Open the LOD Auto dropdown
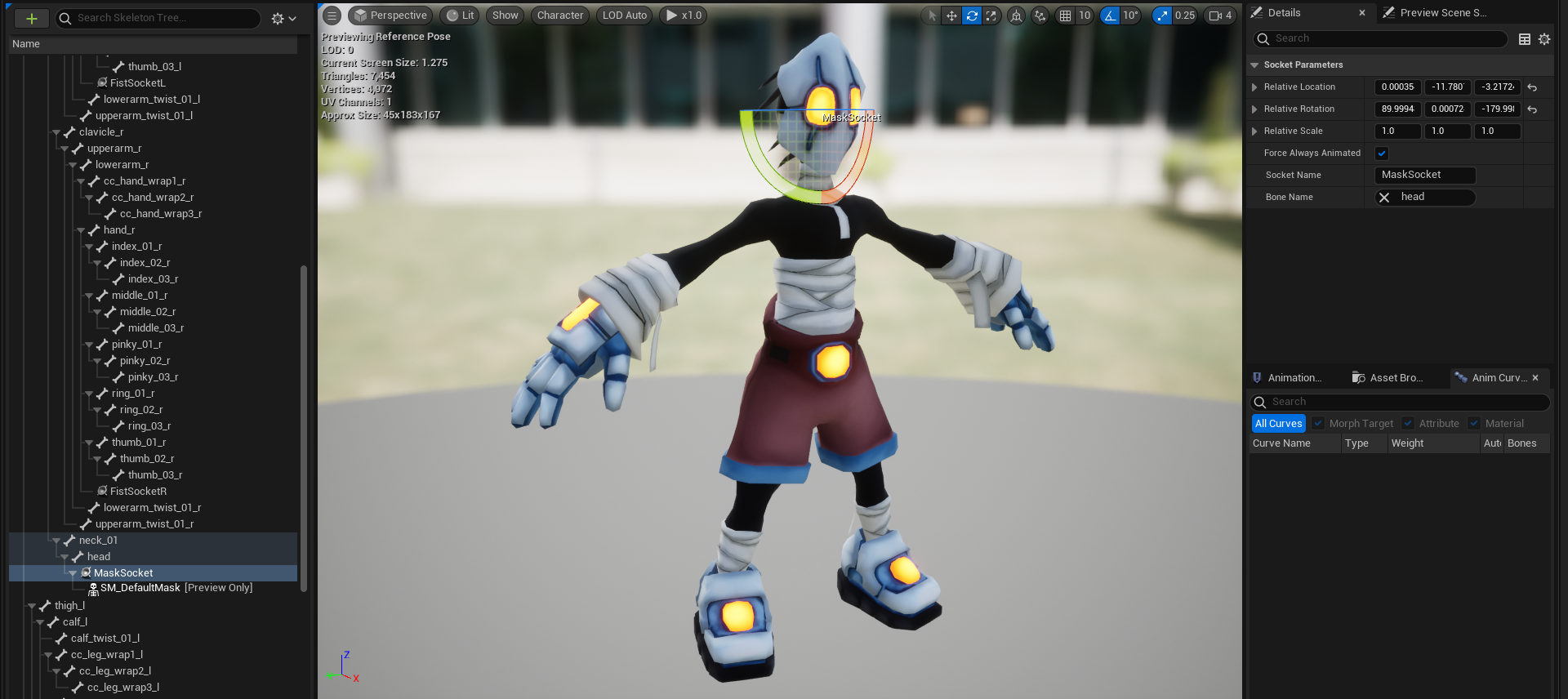The width and height of the screenshot is (1568, 699). (x=624, y=16)
